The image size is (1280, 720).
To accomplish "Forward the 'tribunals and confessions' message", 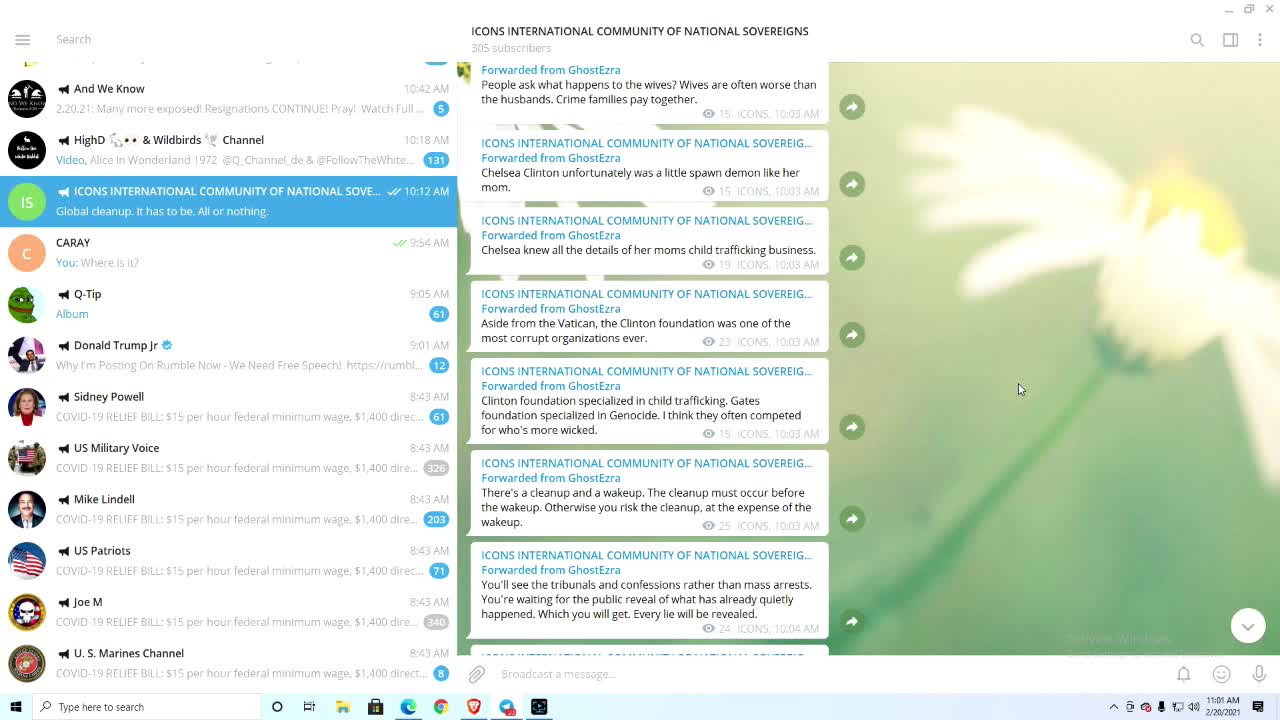I will click(852, 622).
